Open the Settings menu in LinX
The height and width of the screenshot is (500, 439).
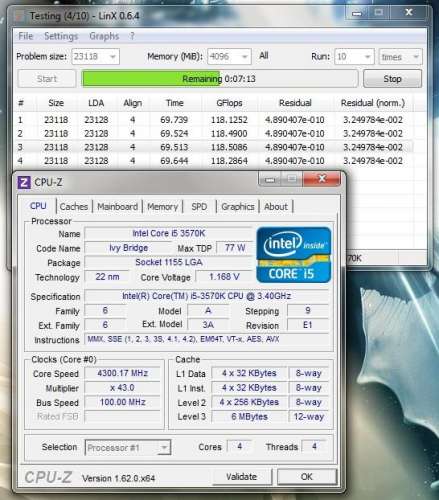point(61,36)
